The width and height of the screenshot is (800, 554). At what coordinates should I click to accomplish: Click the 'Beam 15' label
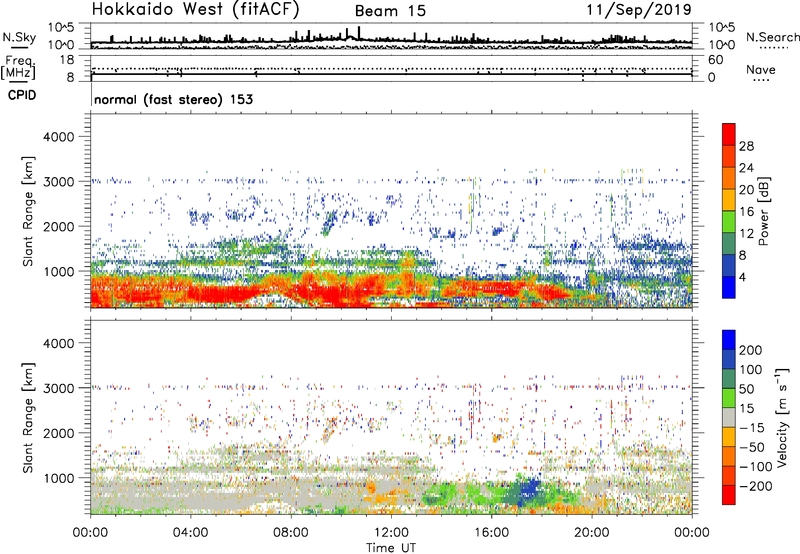(x=390, y=11)
